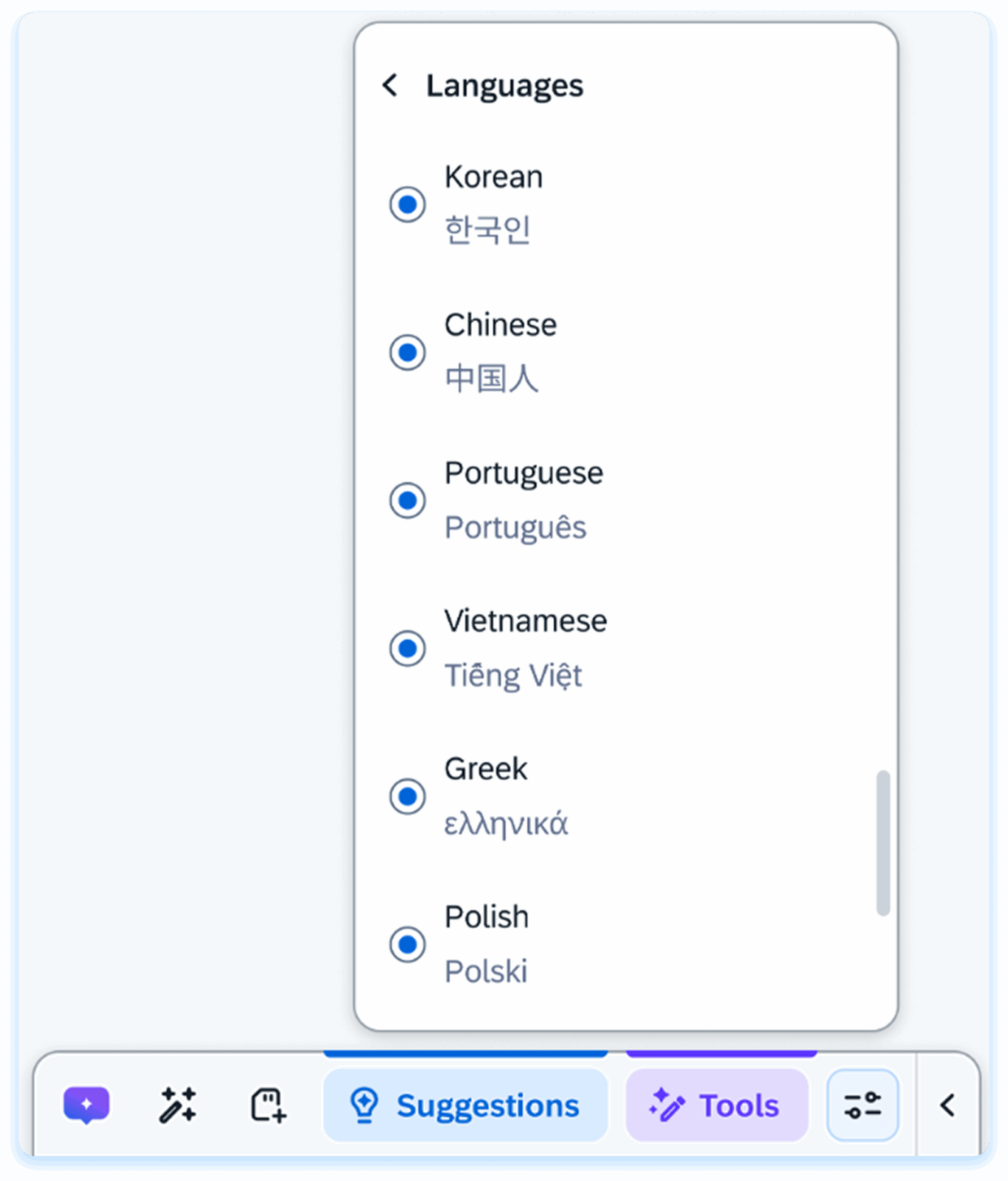
Task: Pick the Greek radio button
Action: (408, 796)
